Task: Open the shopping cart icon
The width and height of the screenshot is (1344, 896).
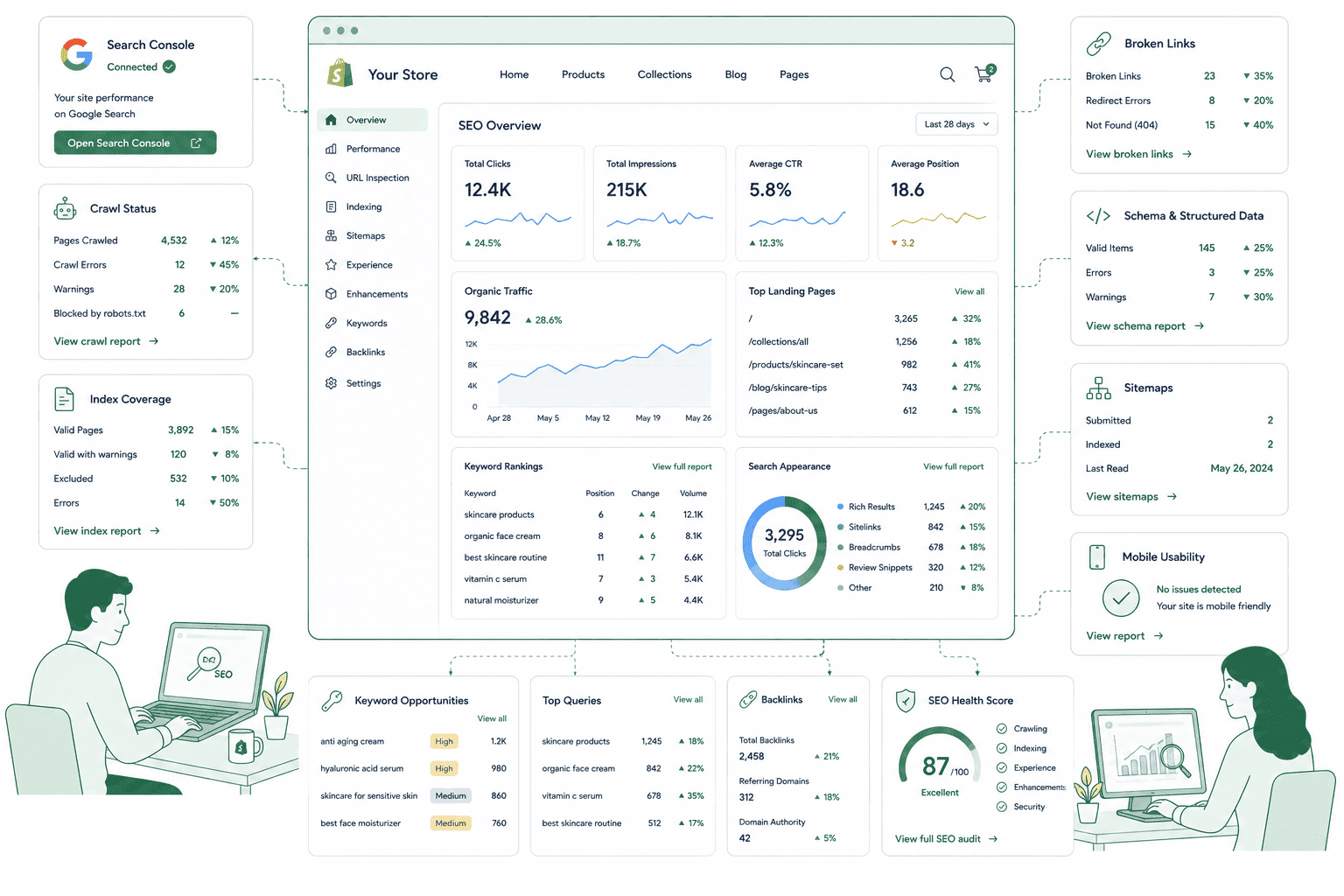Action: (984, 73)
